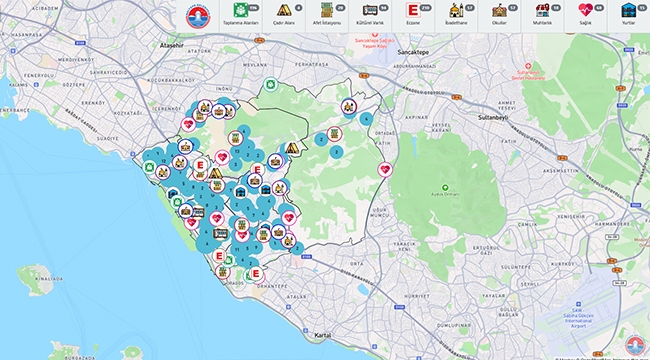
Task: Toggle the Eczane pharmacy filter
Action: (x=413, y=16)
